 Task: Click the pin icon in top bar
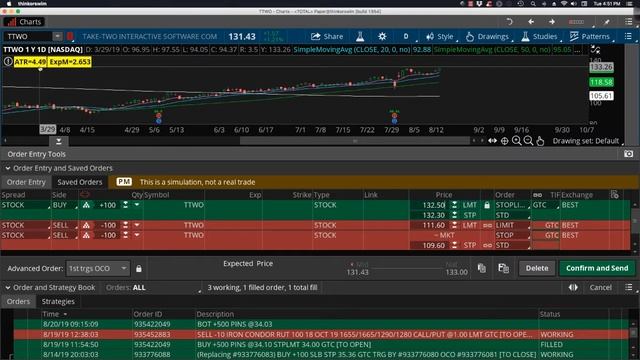[x=607, y=22]
